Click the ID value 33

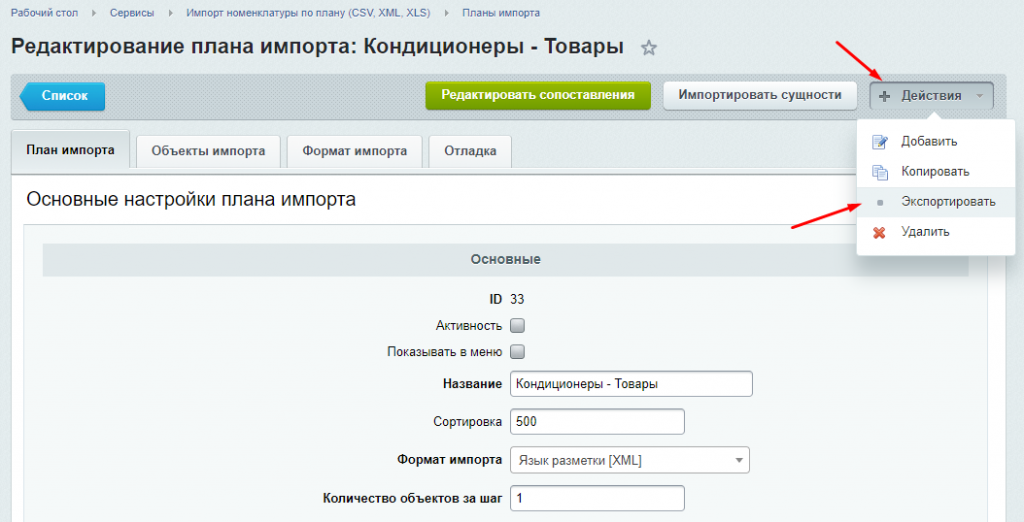pyautogui.click(x=517, y=299)
